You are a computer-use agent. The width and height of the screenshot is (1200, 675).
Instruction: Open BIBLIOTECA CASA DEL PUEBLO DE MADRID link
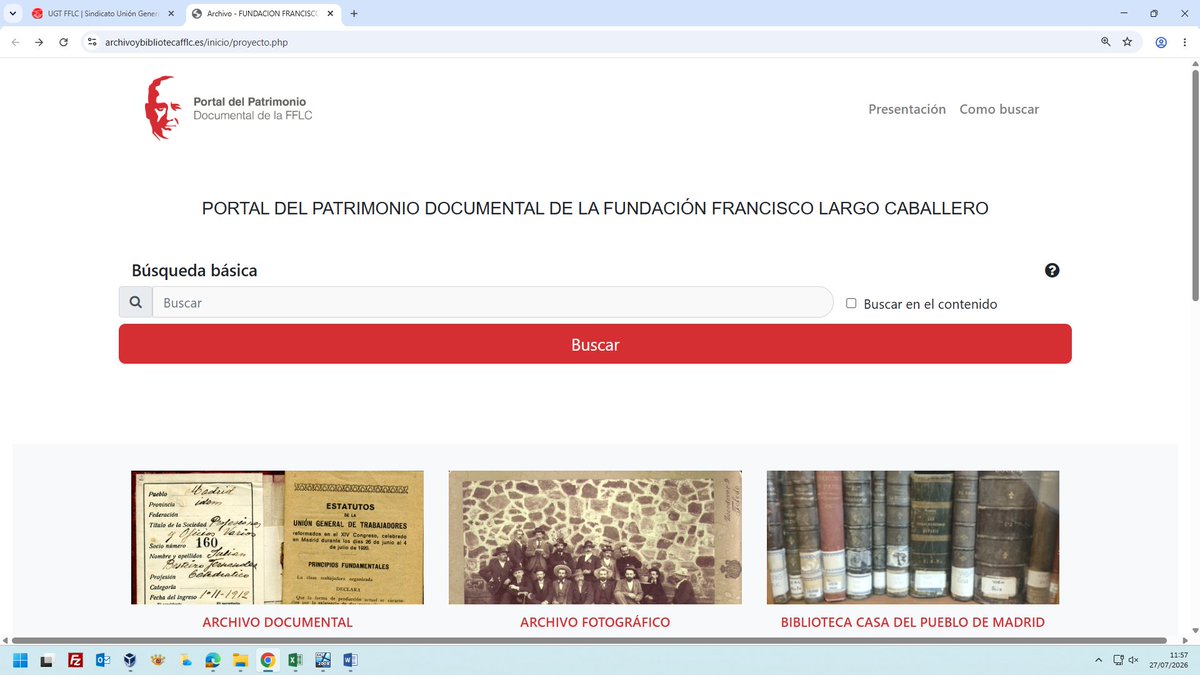click(x=913, y=622)
